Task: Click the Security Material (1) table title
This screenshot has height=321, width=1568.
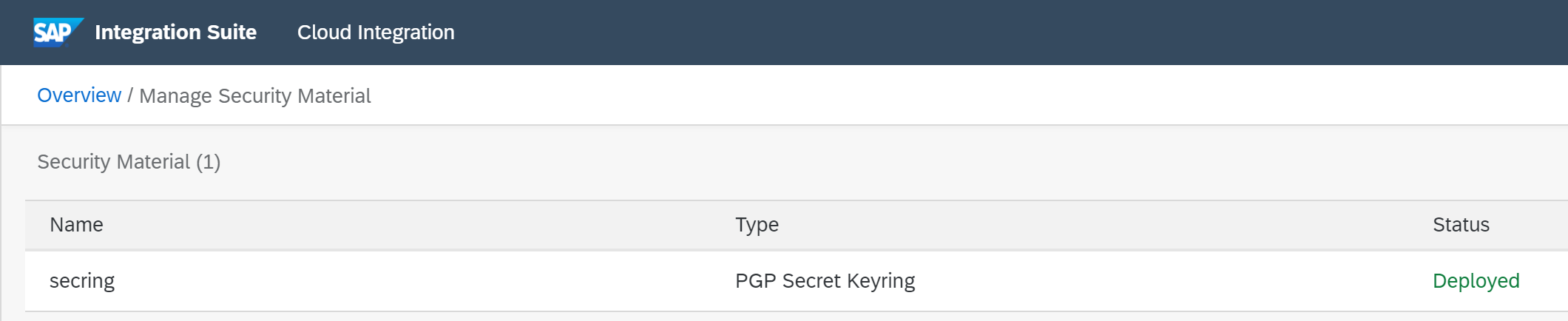Action: 129,162
